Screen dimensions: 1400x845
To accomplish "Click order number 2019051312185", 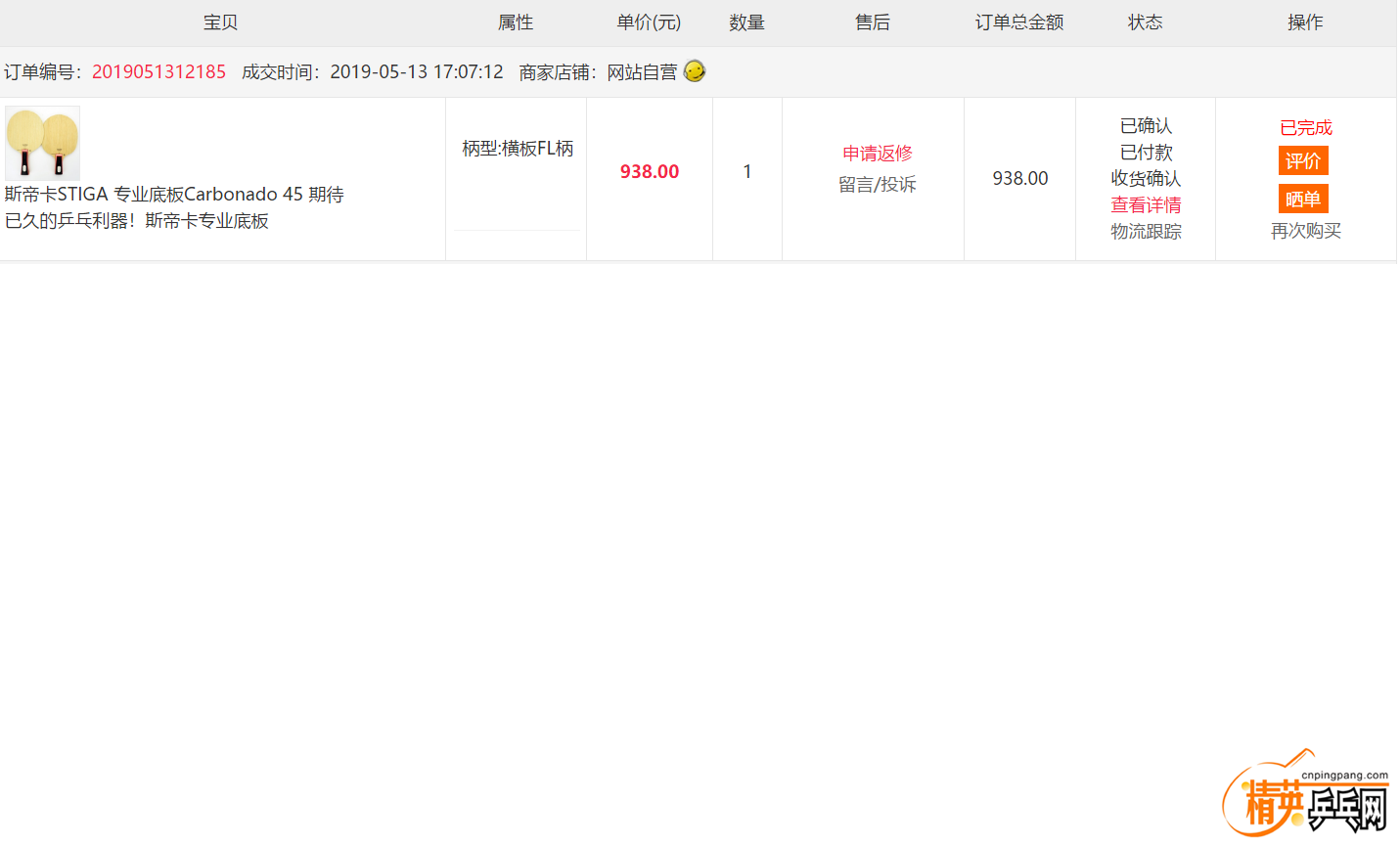I will click(x=158, y=71).
